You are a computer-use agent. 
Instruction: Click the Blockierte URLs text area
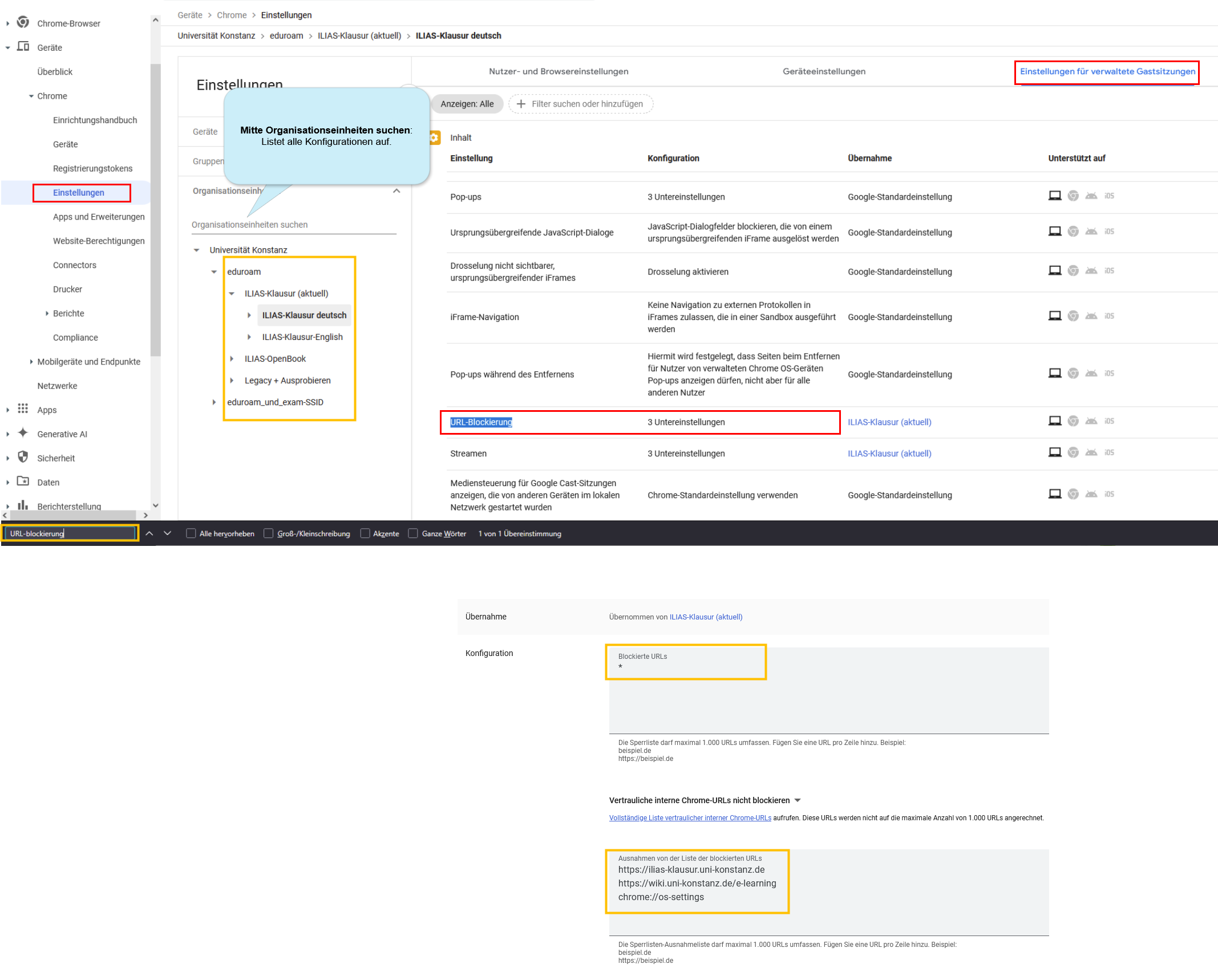[828, 690]
